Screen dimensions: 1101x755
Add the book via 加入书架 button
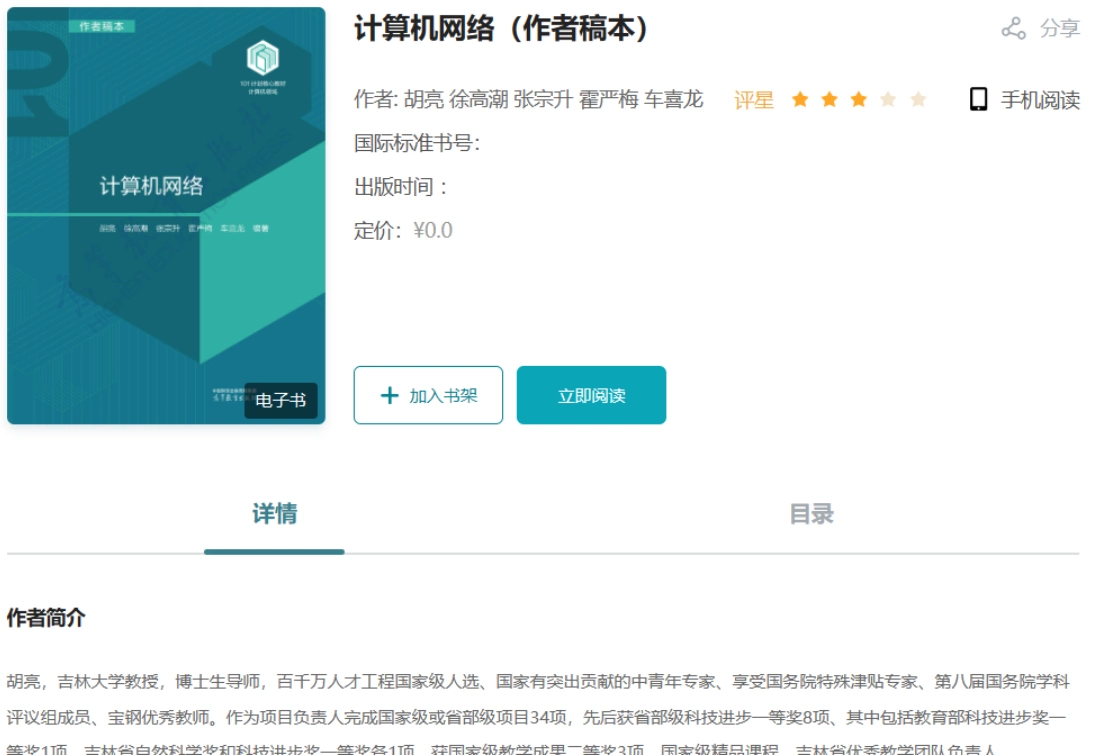tap(428, 395)
